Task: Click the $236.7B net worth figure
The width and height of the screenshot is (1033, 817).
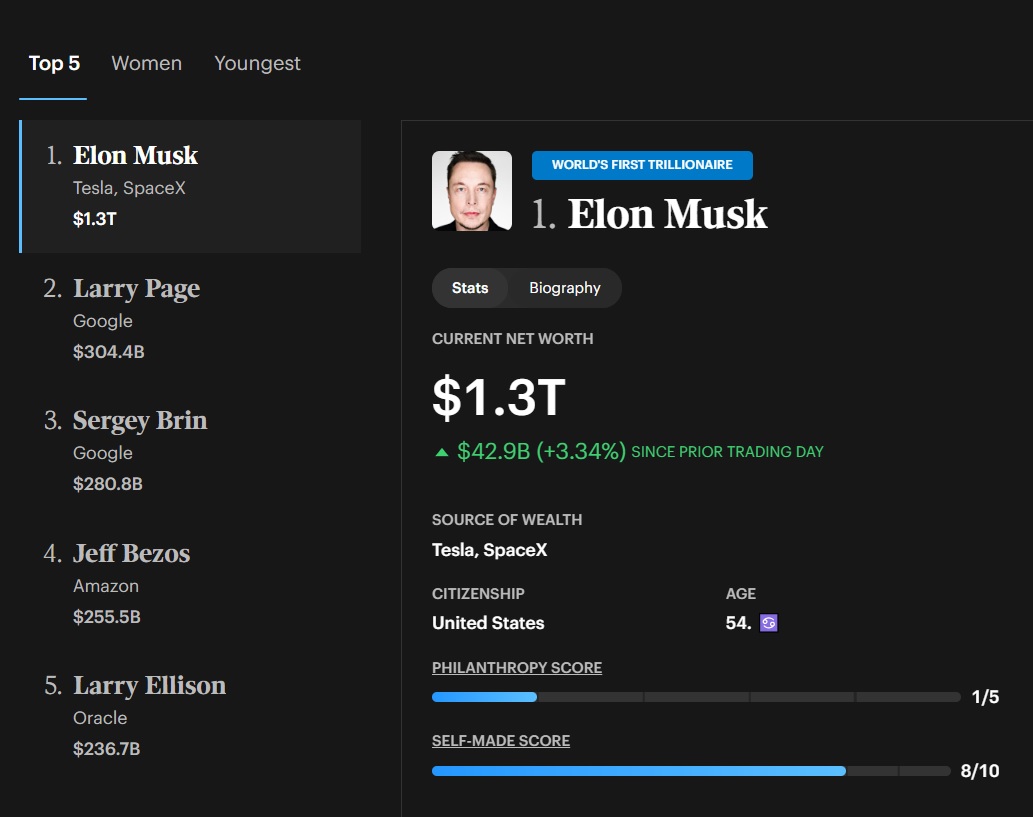Action: [107, 748]
